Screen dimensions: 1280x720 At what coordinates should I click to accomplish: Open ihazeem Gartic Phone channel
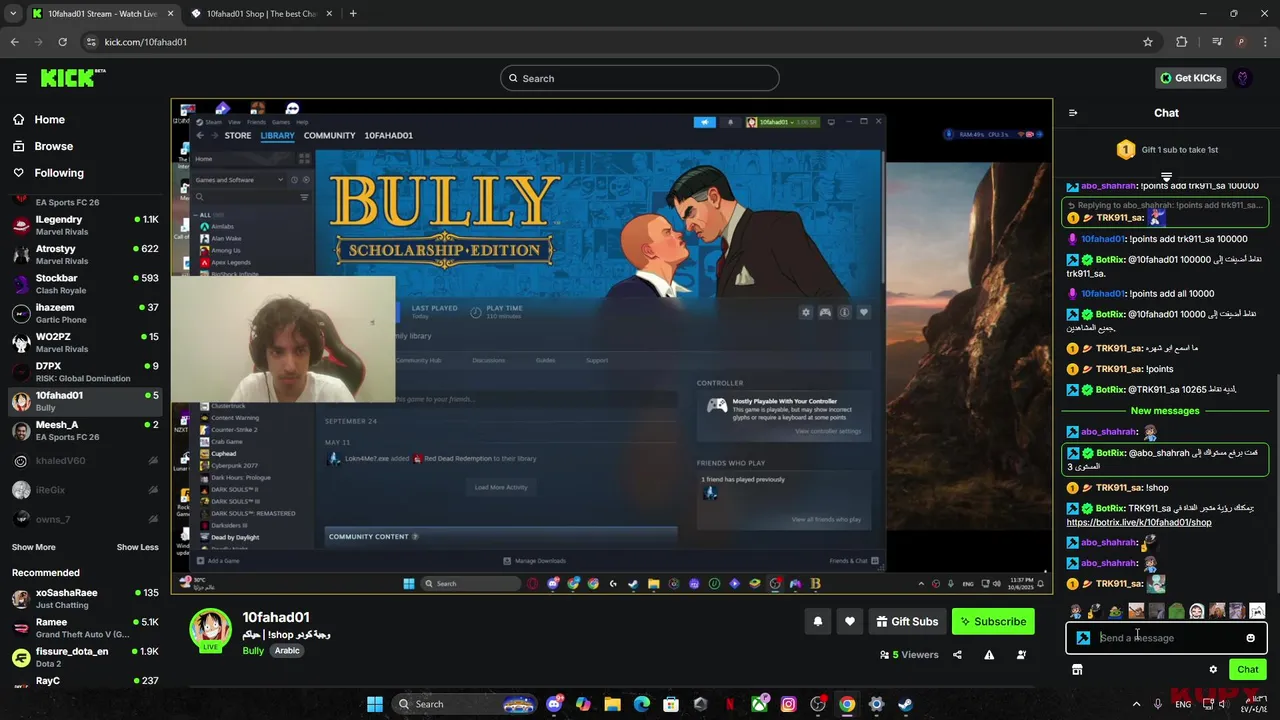(85, 313)
